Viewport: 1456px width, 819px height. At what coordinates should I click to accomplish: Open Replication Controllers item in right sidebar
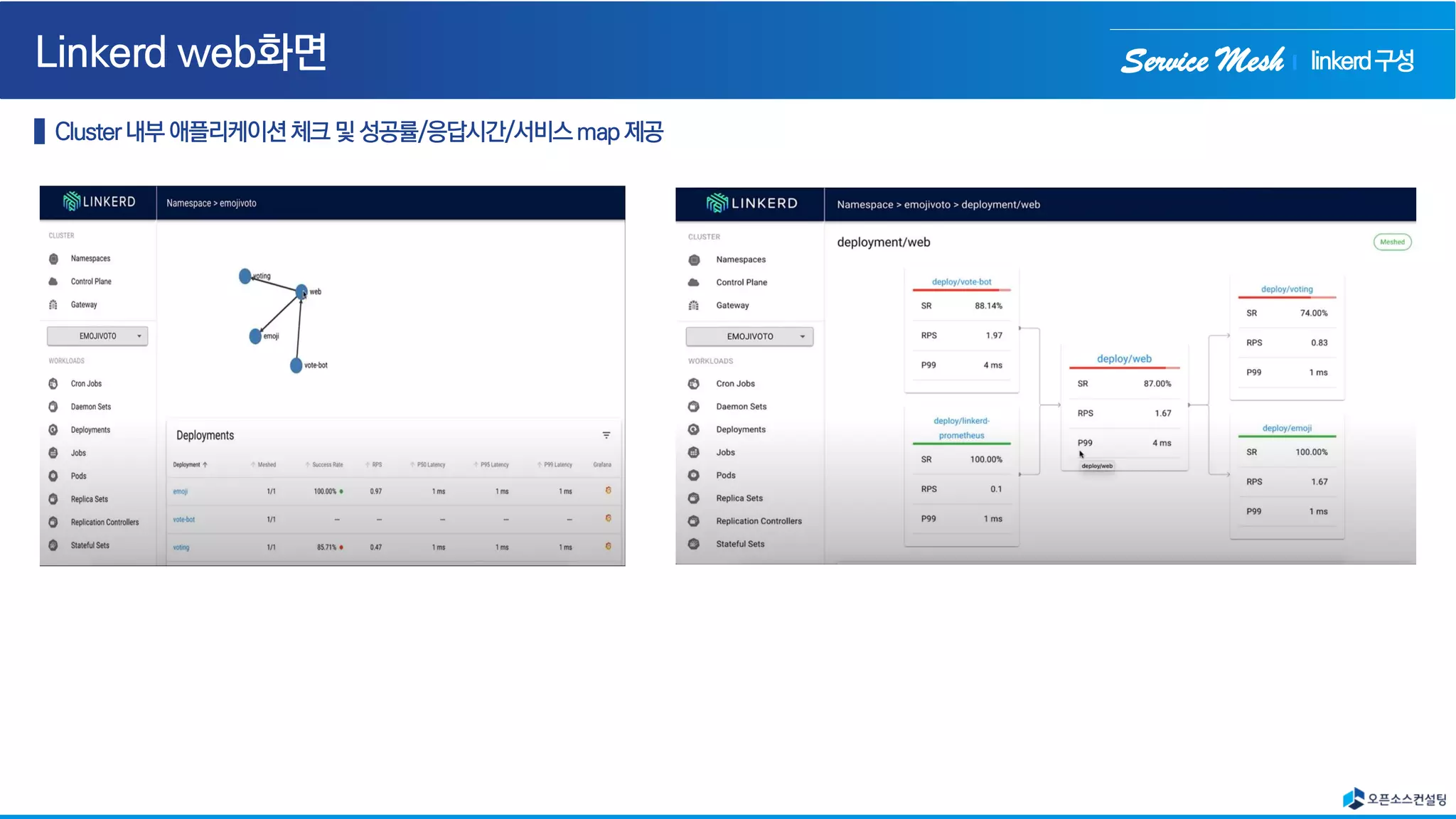[x=759, y=522]
